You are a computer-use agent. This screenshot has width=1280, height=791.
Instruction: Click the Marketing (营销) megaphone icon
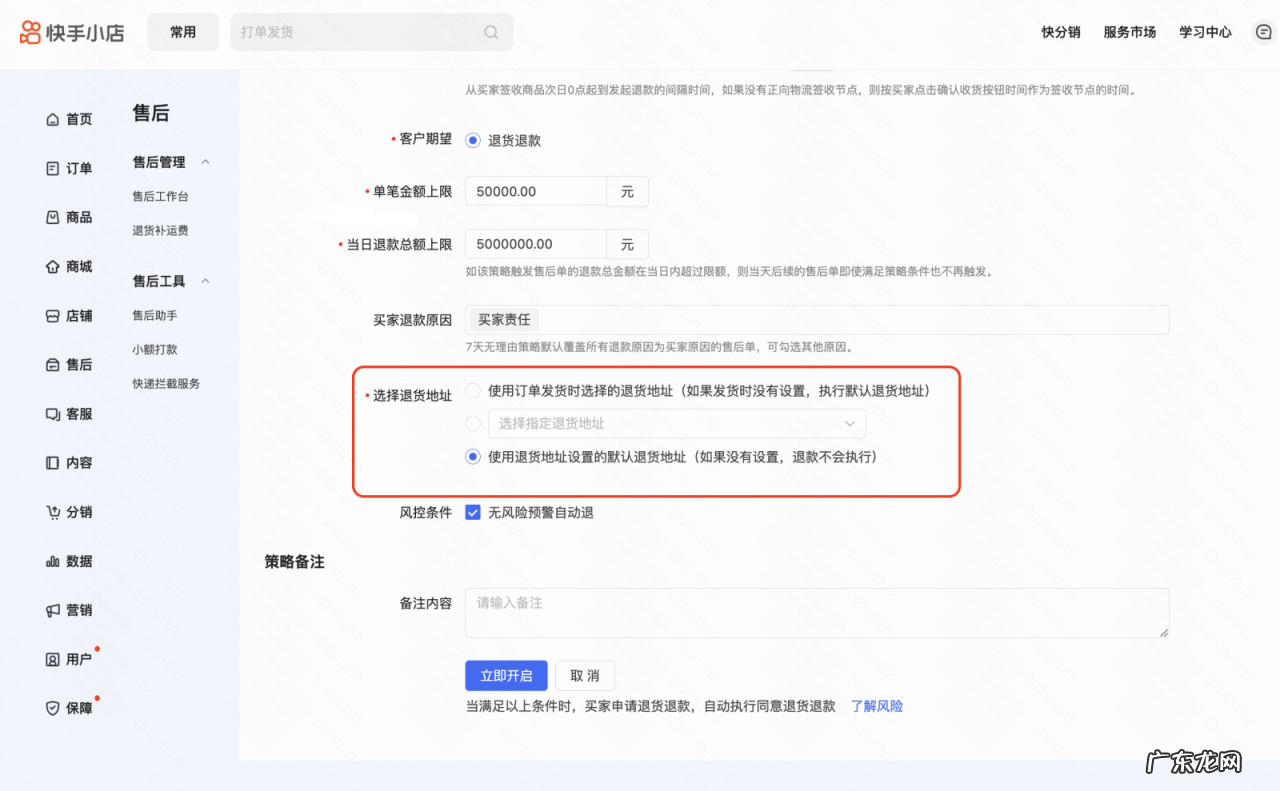click(x=53, y=611)
